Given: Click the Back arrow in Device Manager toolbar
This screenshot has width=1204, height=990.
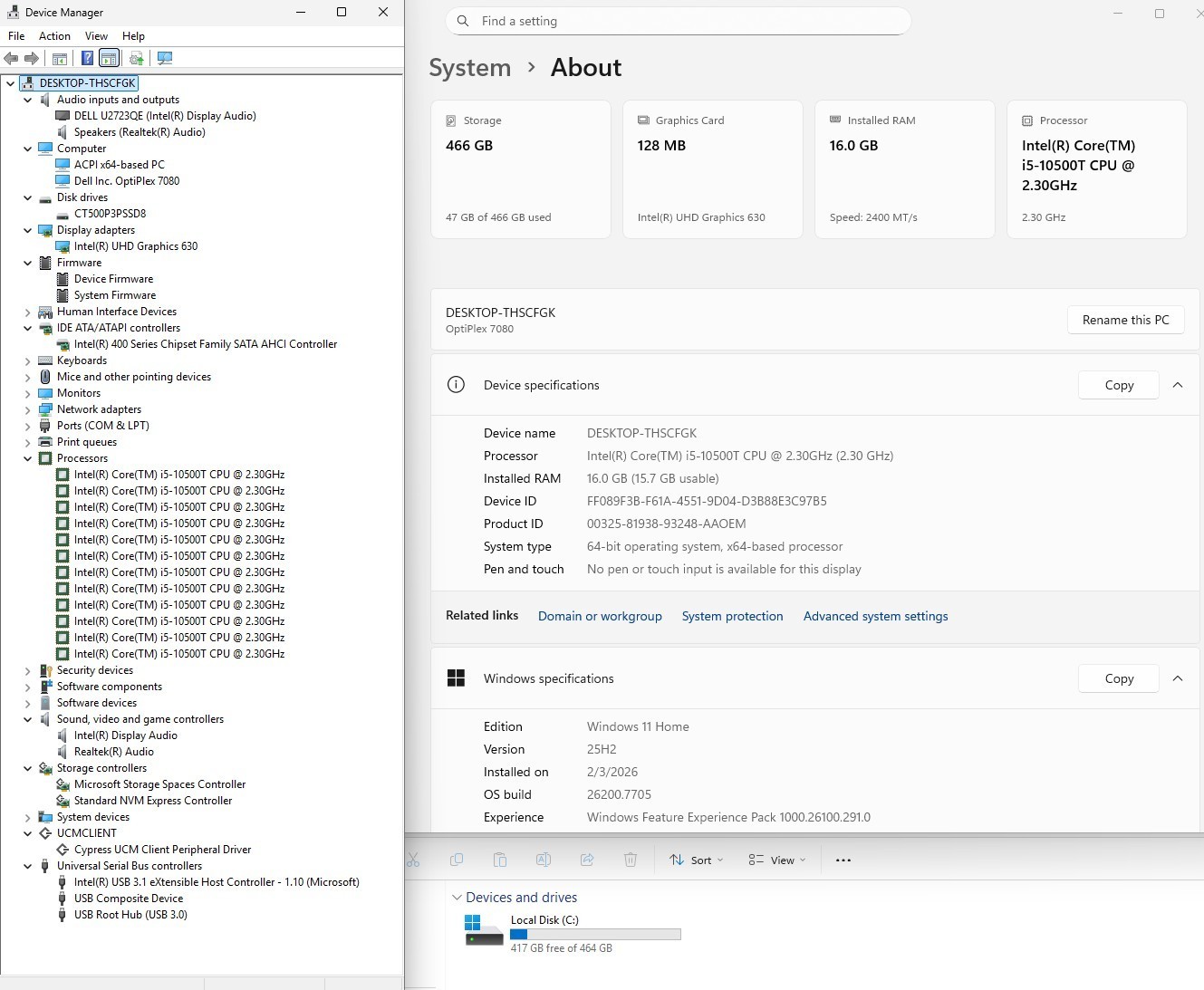Looking at the screenshot, I should pyautogui.click(x=11, y=59).
